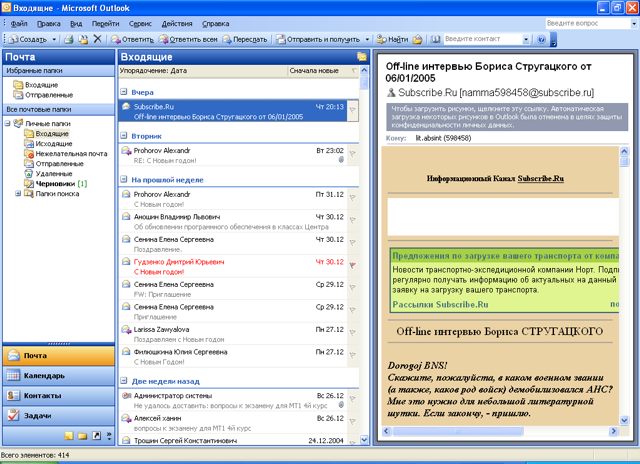Open the Folder List icon at pane bottom

82,435
